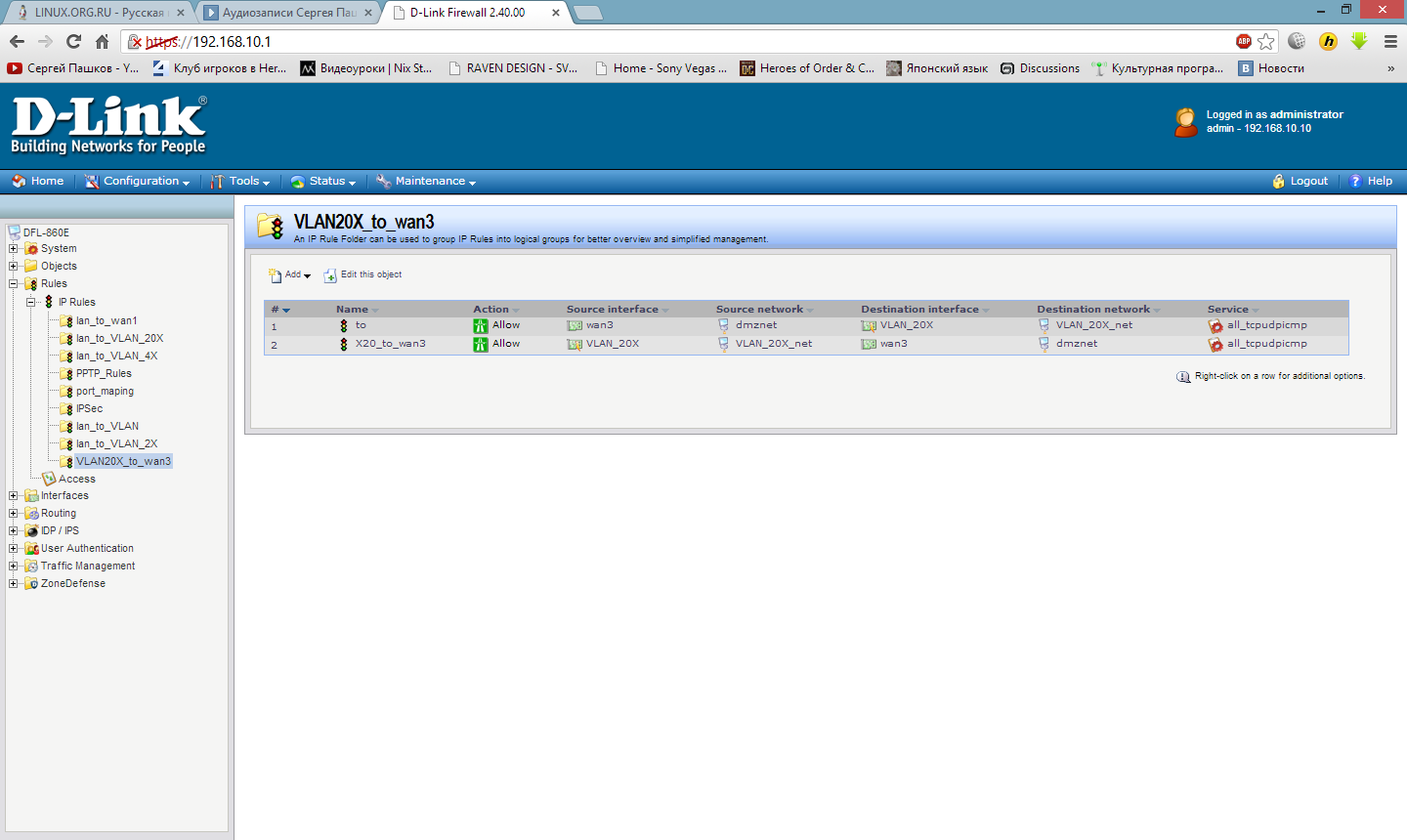Image resolution: width=1407 pixels, height=840 pixels.
Task: Sort by Destination network column header
Action: point(1093,310)
